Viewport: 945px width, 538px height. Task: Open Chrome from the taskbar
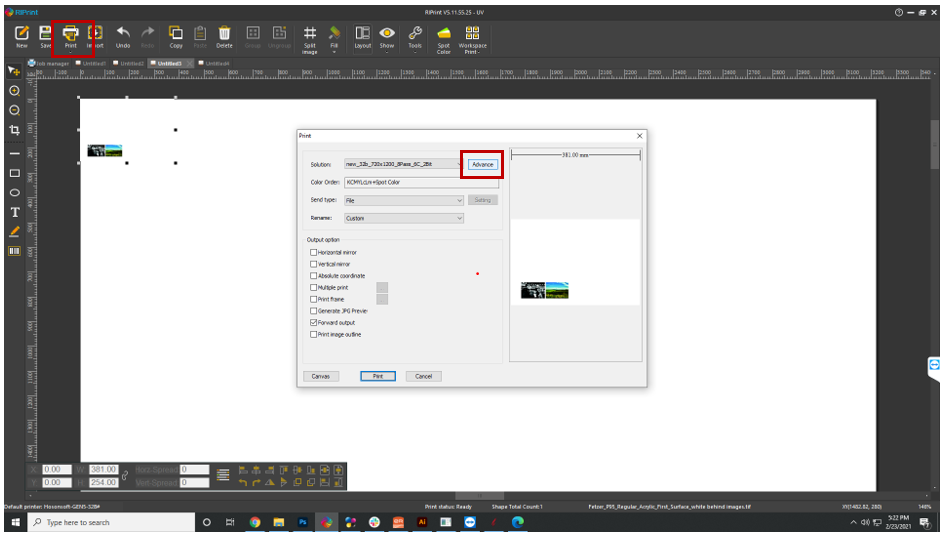coord(255,522)
